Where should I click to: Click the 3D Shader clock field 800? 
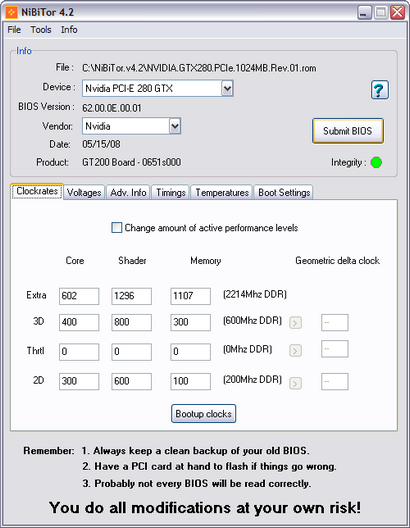click(131, 322)
